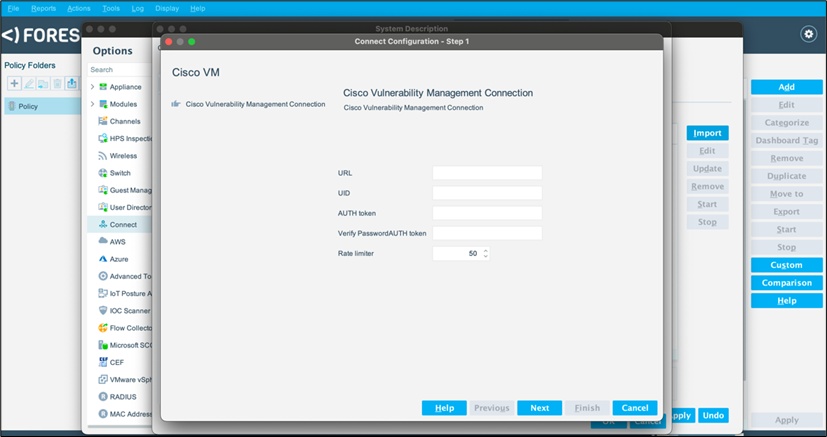Click the RADIUS icon in Options

(103, 397)
